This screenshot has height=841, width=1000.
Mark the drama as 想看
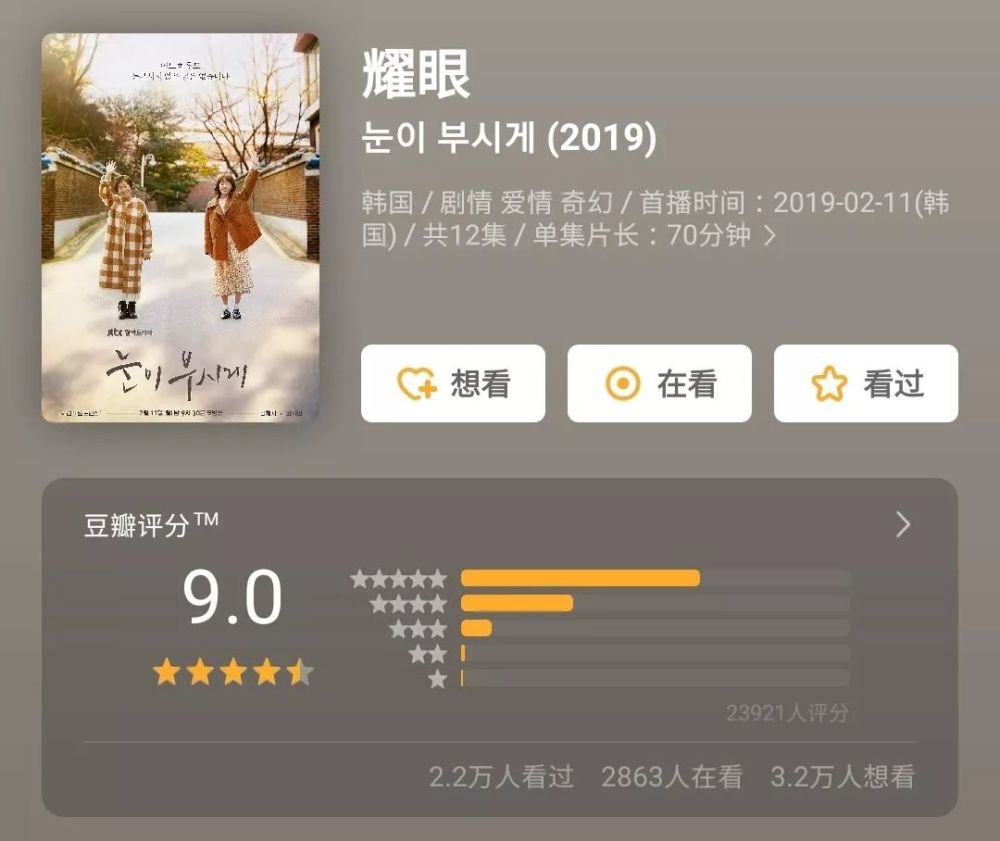pyautogui.click(x=453, y=384)
